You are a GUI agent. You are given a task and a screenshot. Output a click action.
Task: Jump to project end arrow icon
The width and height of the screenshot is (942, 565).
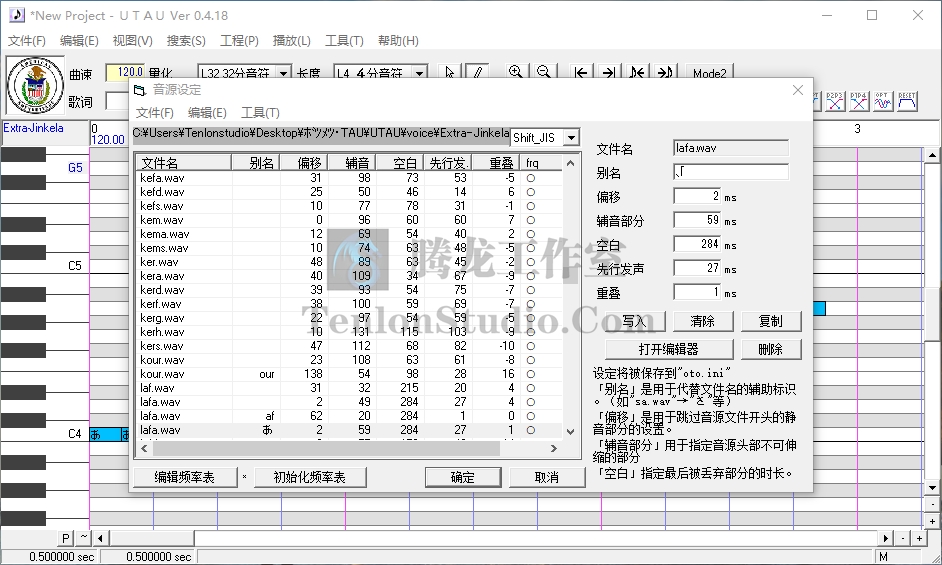pyautogui.click(x=609, y=72)
